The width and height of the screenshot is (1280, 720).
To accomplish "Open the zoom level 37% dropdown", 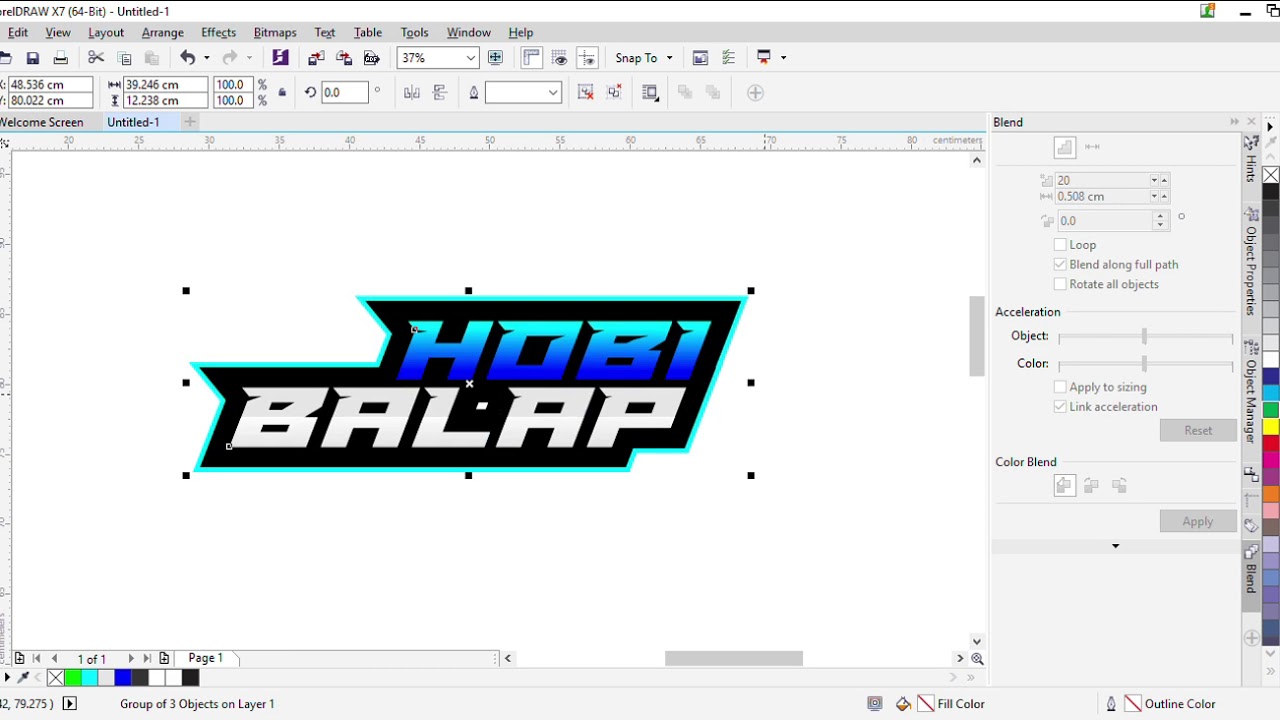I will click(470, 58).
